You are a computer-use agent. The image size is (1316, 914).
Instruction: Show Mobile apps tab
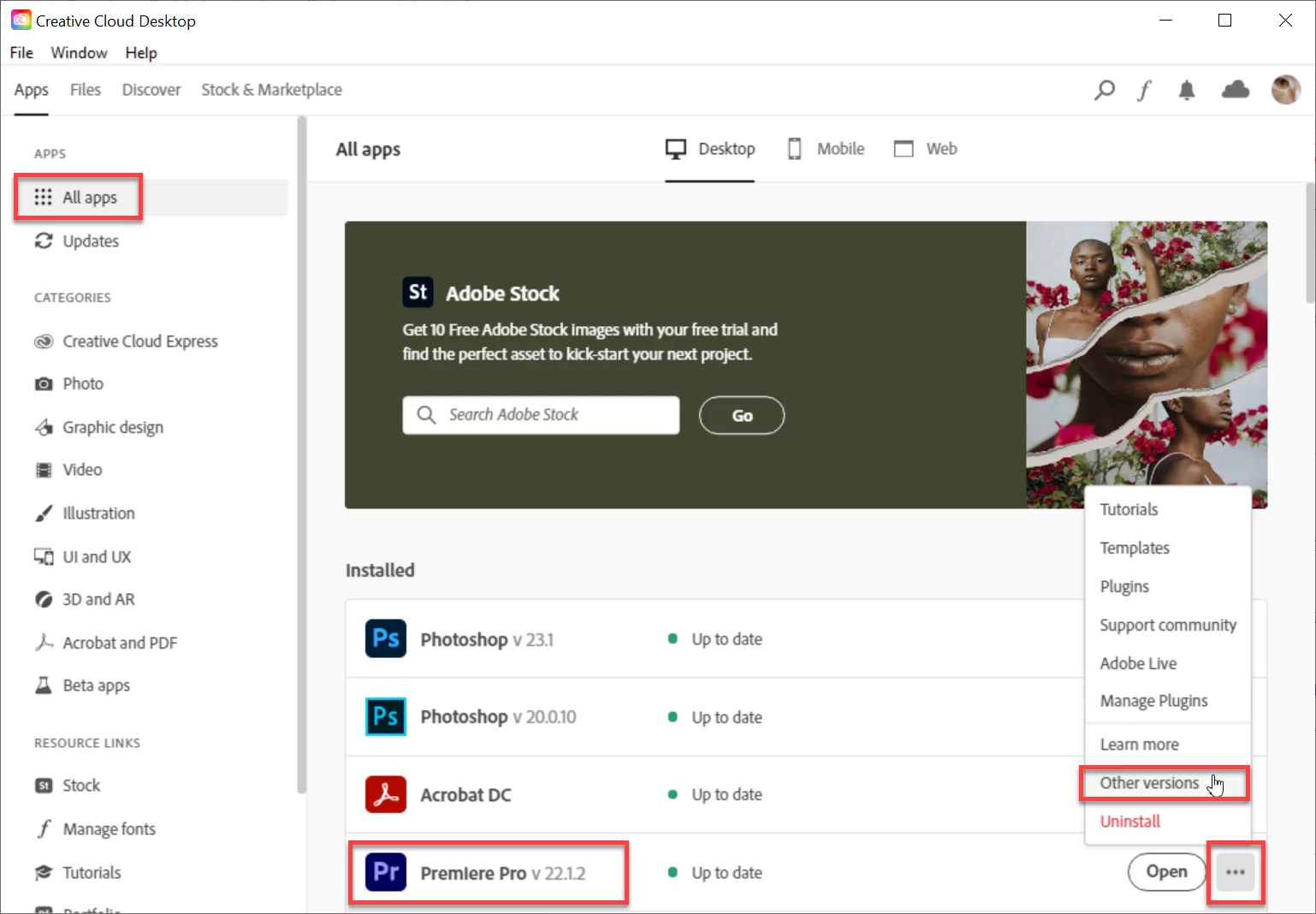[x=826, y=149]
